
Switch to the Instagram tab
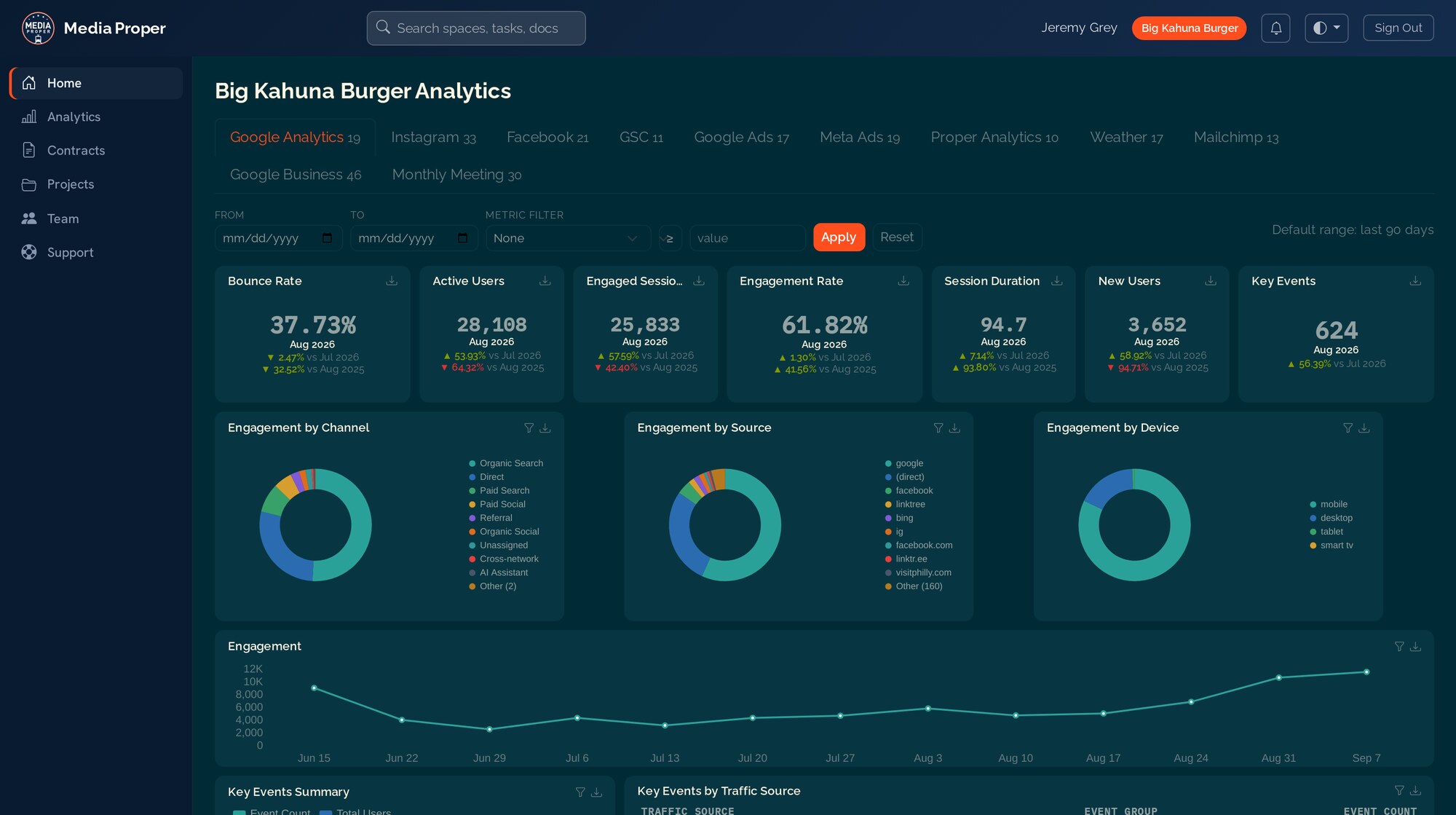[x=433, y=137]
